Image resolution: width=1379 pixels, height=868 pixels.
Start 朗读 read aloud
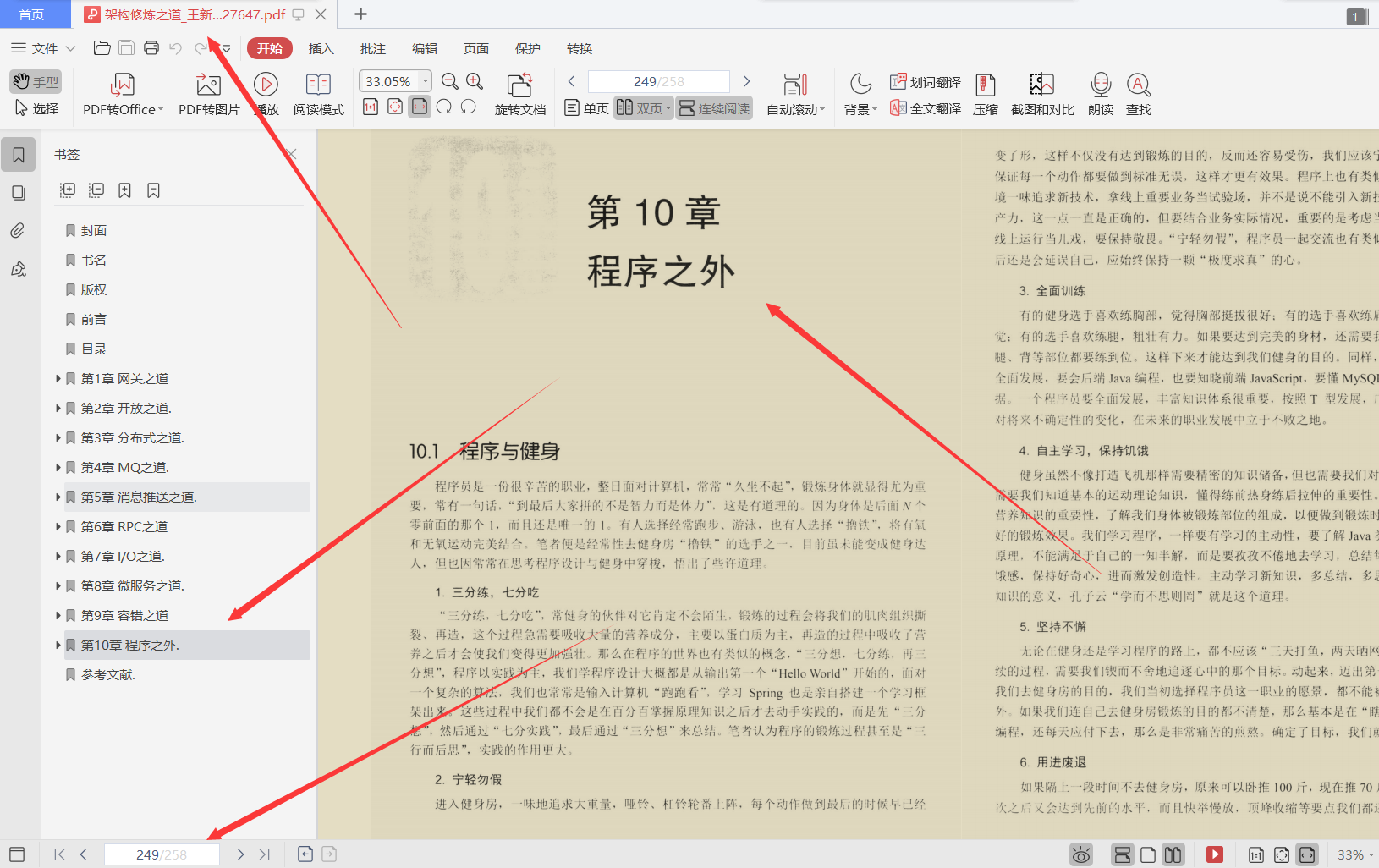coord(1101,95)
